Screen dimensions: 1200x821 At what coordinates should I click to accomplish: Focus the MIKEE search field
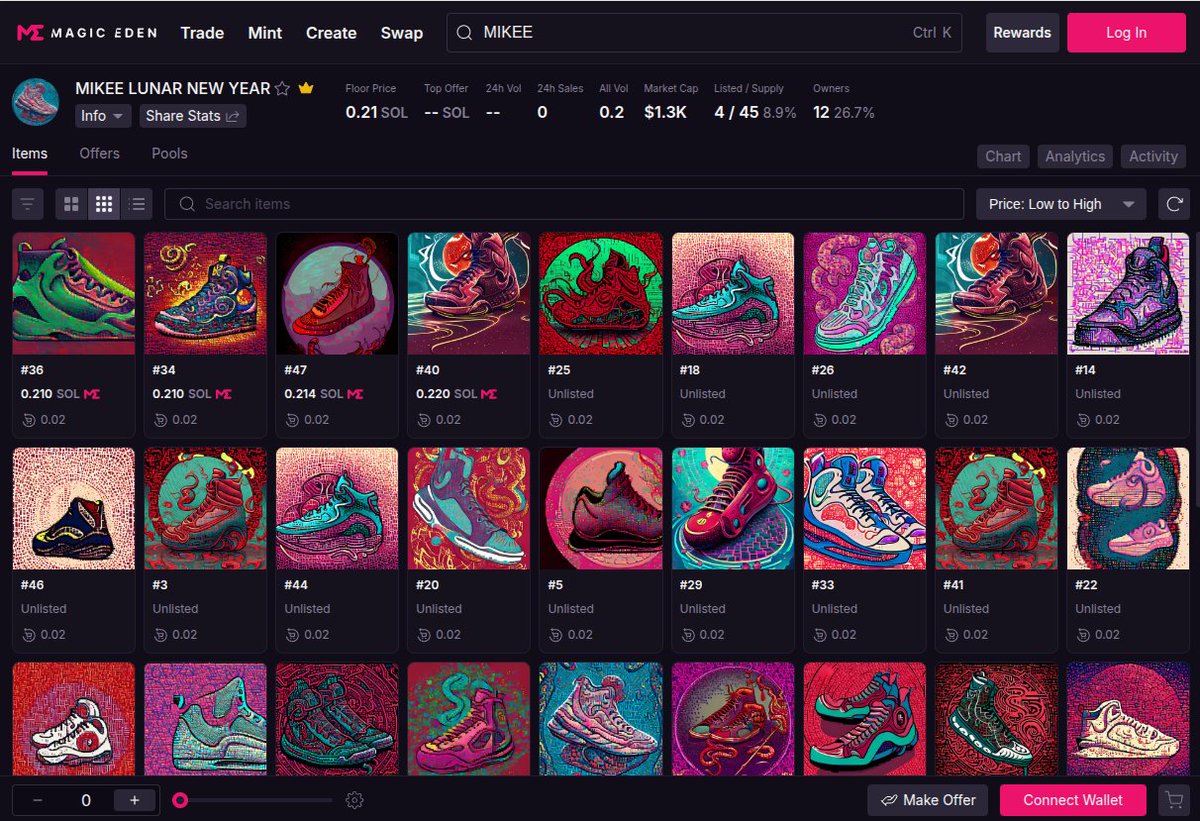(704, 33)
